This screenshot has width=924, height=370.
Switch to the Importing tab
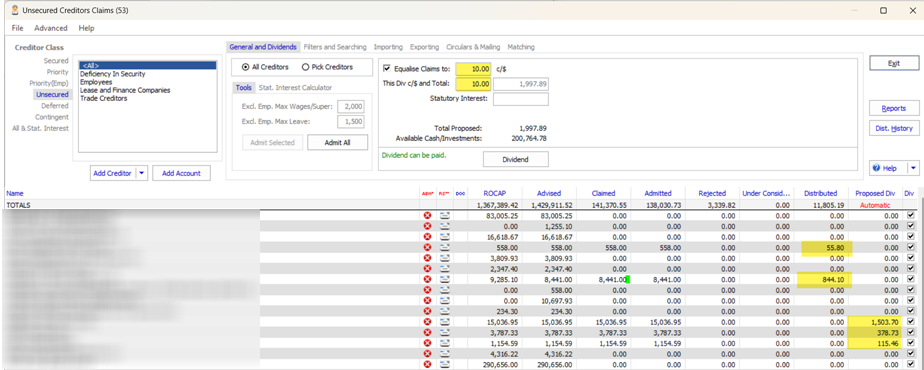coord(388,47)
